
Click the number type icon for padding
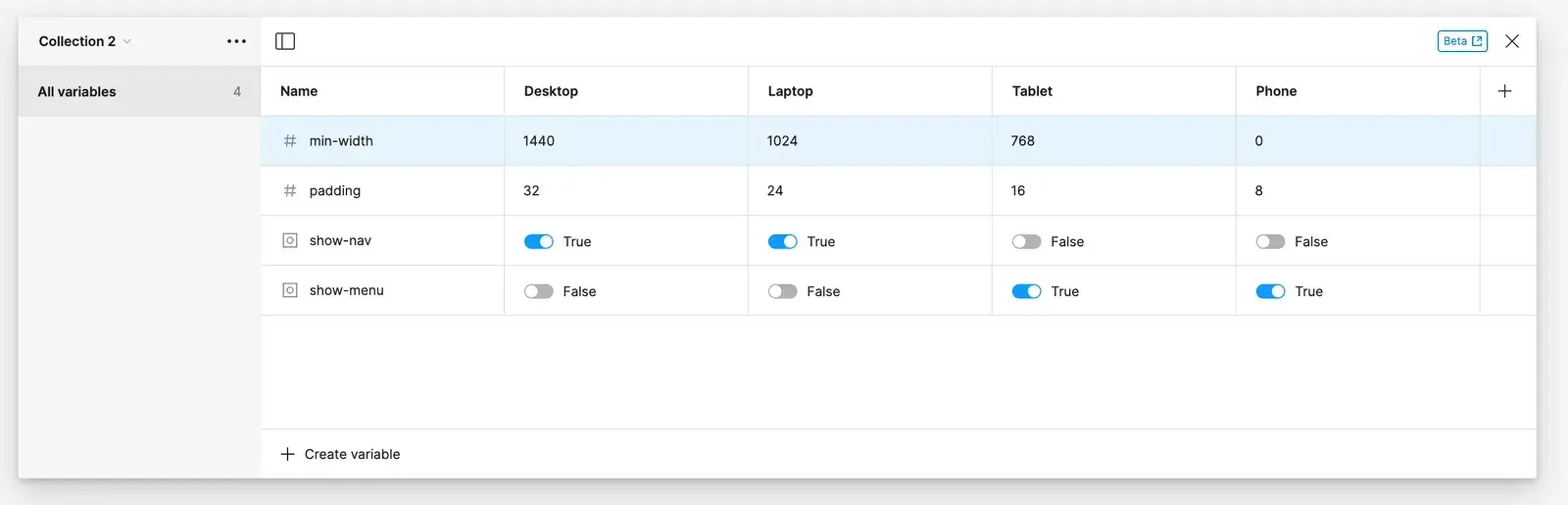290,191
